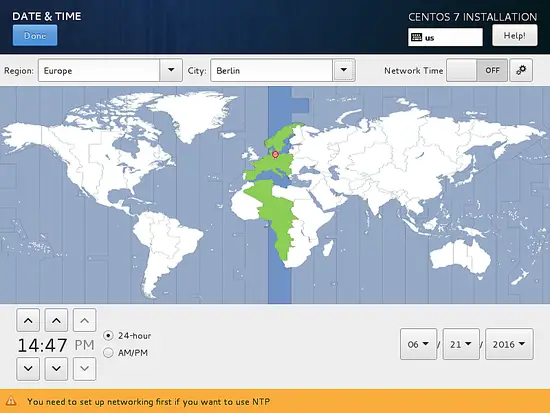
Task: Increase hours with the up arrow
Action: (x=28, y=320)
